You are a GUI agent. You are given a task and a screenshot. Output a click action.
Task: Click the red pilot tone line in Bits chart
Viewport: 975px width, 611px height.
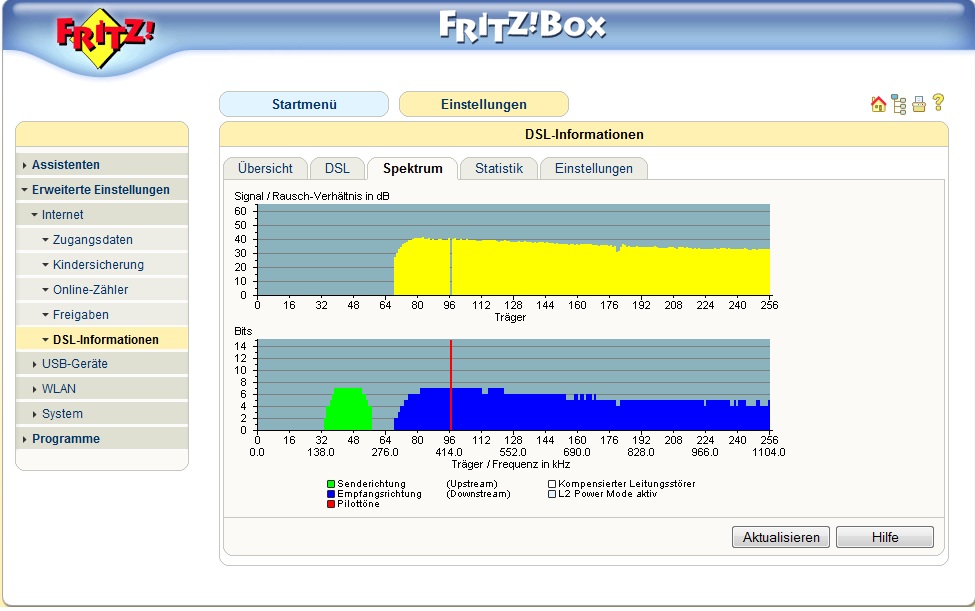(x=451, y=385)
